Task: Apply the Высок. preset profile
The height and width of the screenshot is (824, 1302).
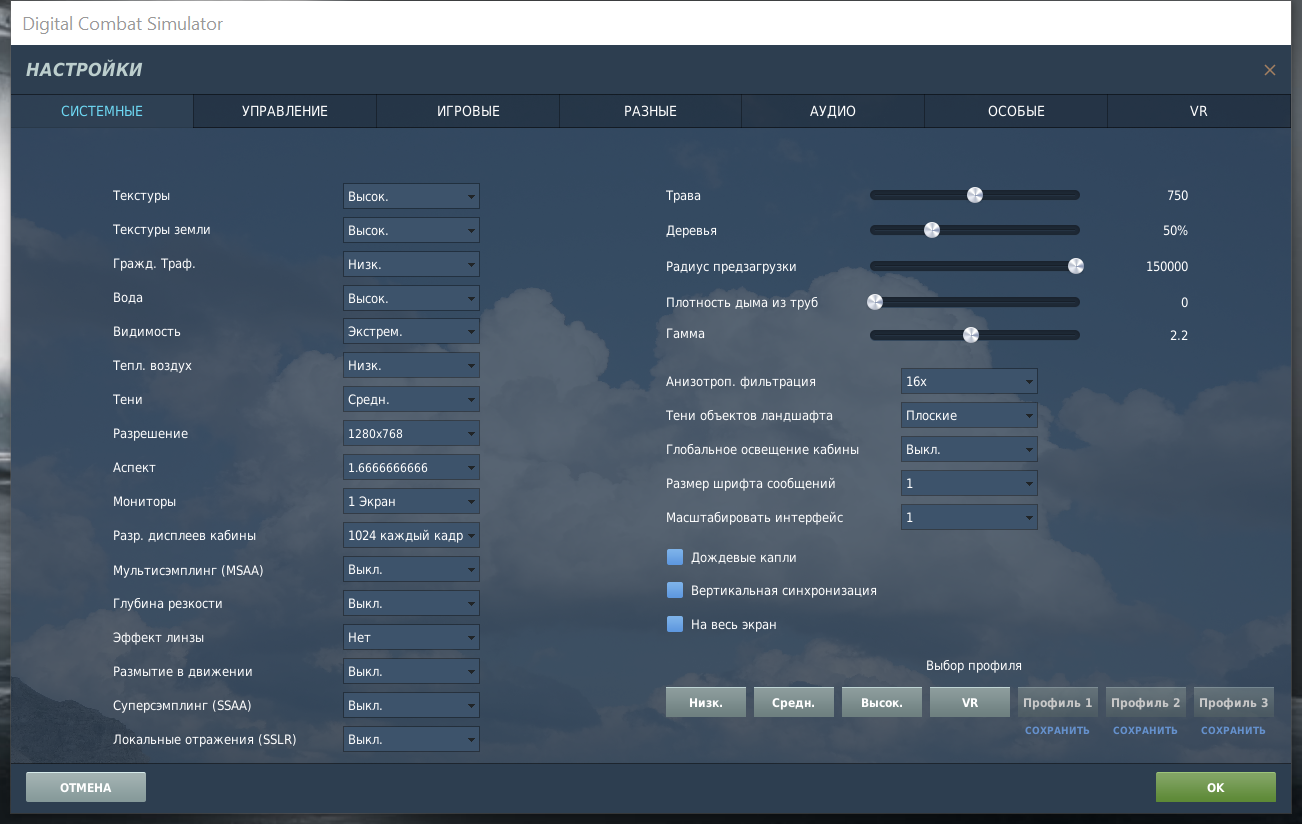Action: [x=881, y=703]
